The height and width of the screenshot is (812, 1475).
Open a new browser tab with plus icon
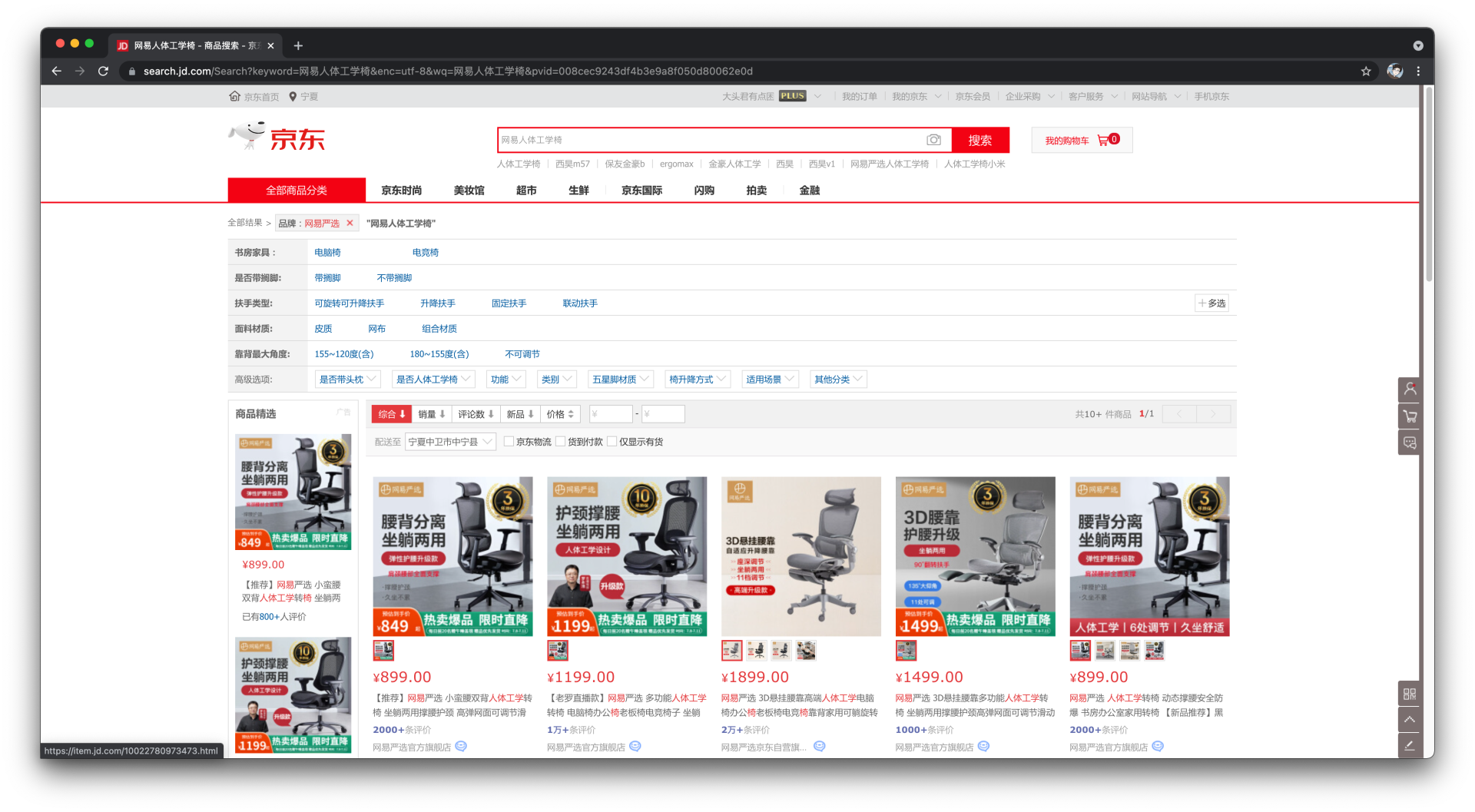tap(298, 45)
